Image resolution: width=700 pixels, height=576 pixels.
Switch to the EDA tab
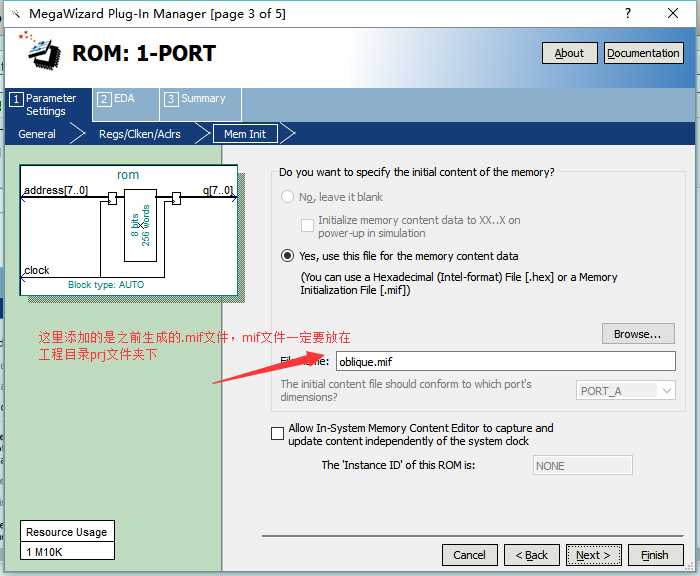125,104
